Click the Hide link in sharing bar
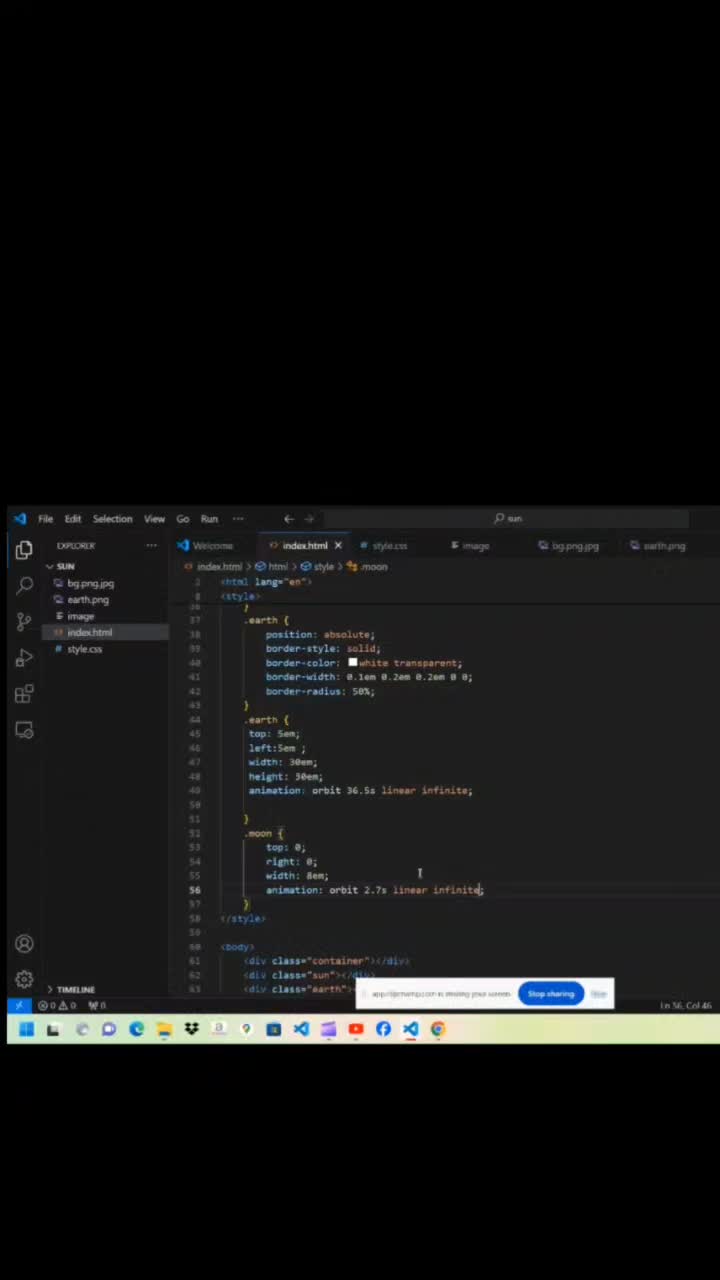Viewport: 720px width, 1280px height. click(598, 994)
